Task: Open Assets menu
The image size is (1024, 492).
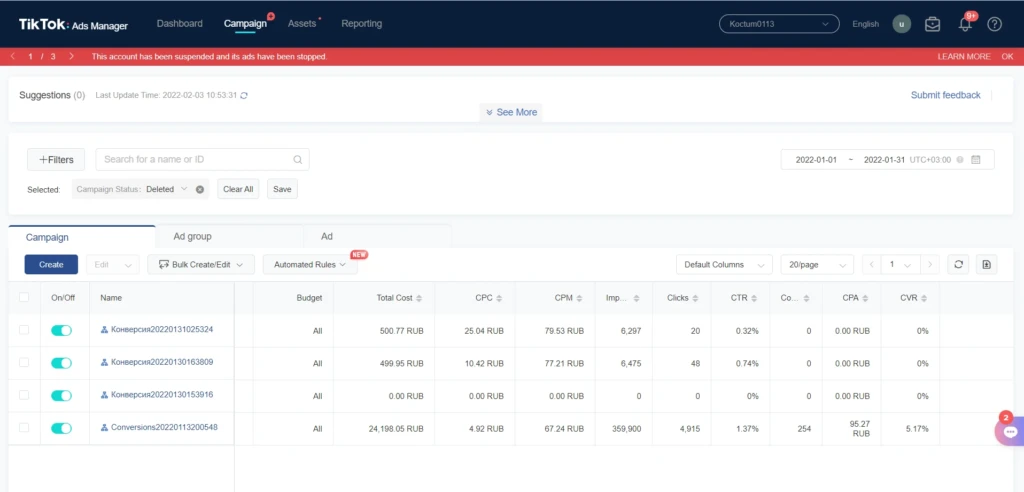Action: 302,24
